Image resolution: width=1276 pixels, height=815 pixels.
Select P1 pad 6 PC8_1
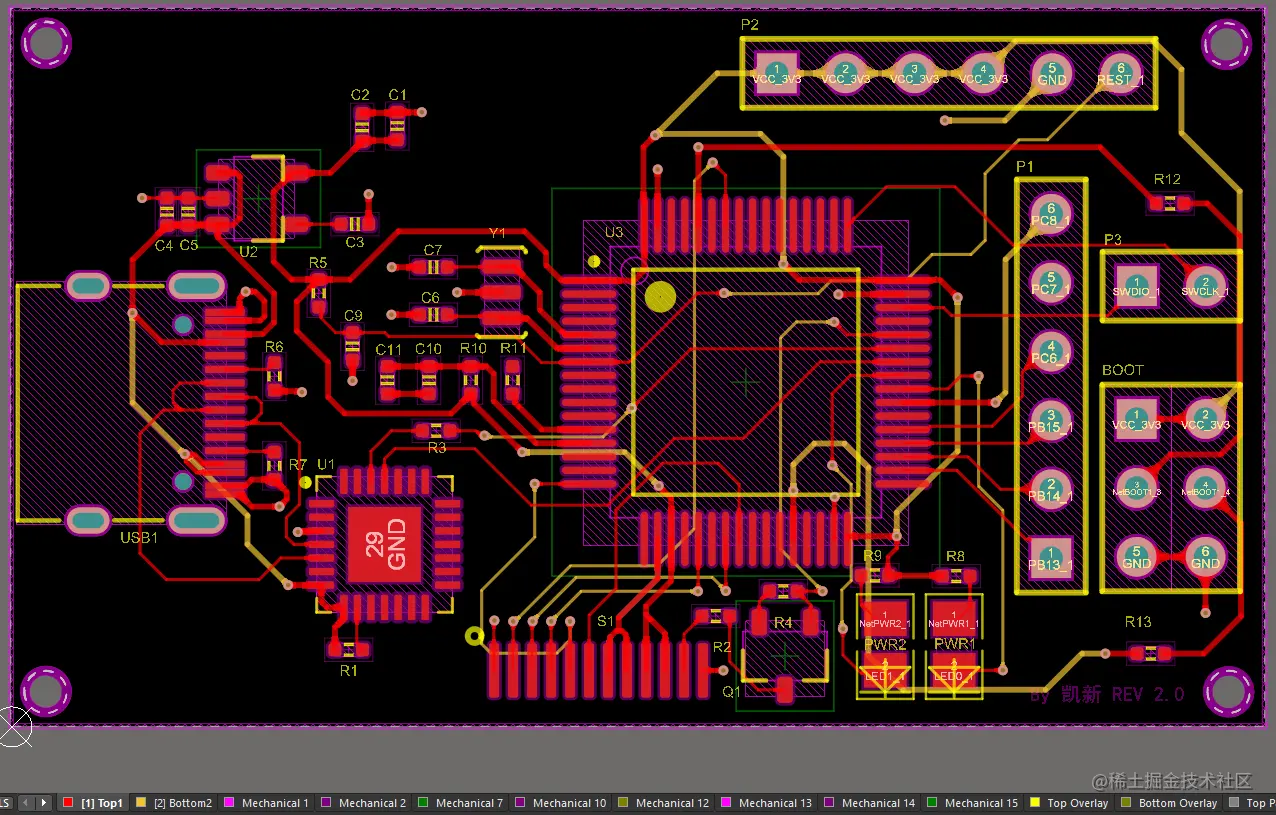[1050, 214]
